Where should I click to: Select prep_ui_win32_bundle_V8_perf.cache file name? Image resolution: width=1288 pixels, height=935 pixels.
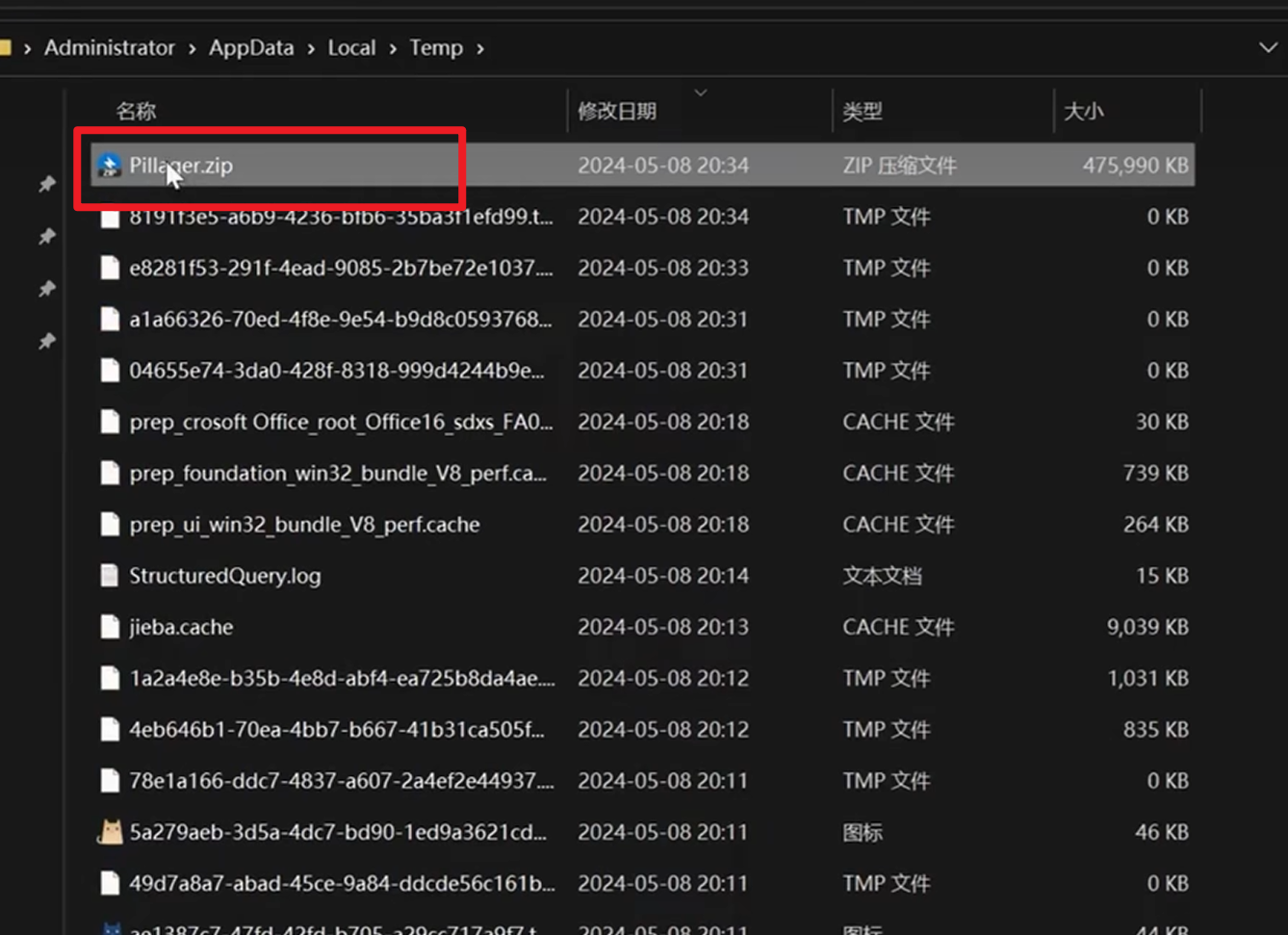tap(304, 525)
